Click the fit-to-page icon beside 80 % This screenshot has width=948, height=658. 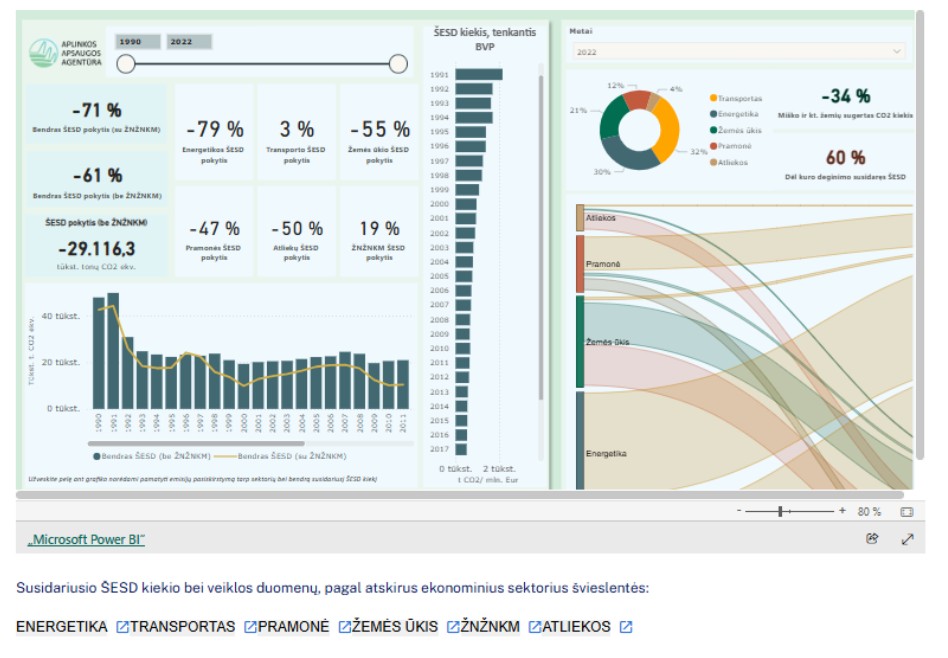(907, 512)
